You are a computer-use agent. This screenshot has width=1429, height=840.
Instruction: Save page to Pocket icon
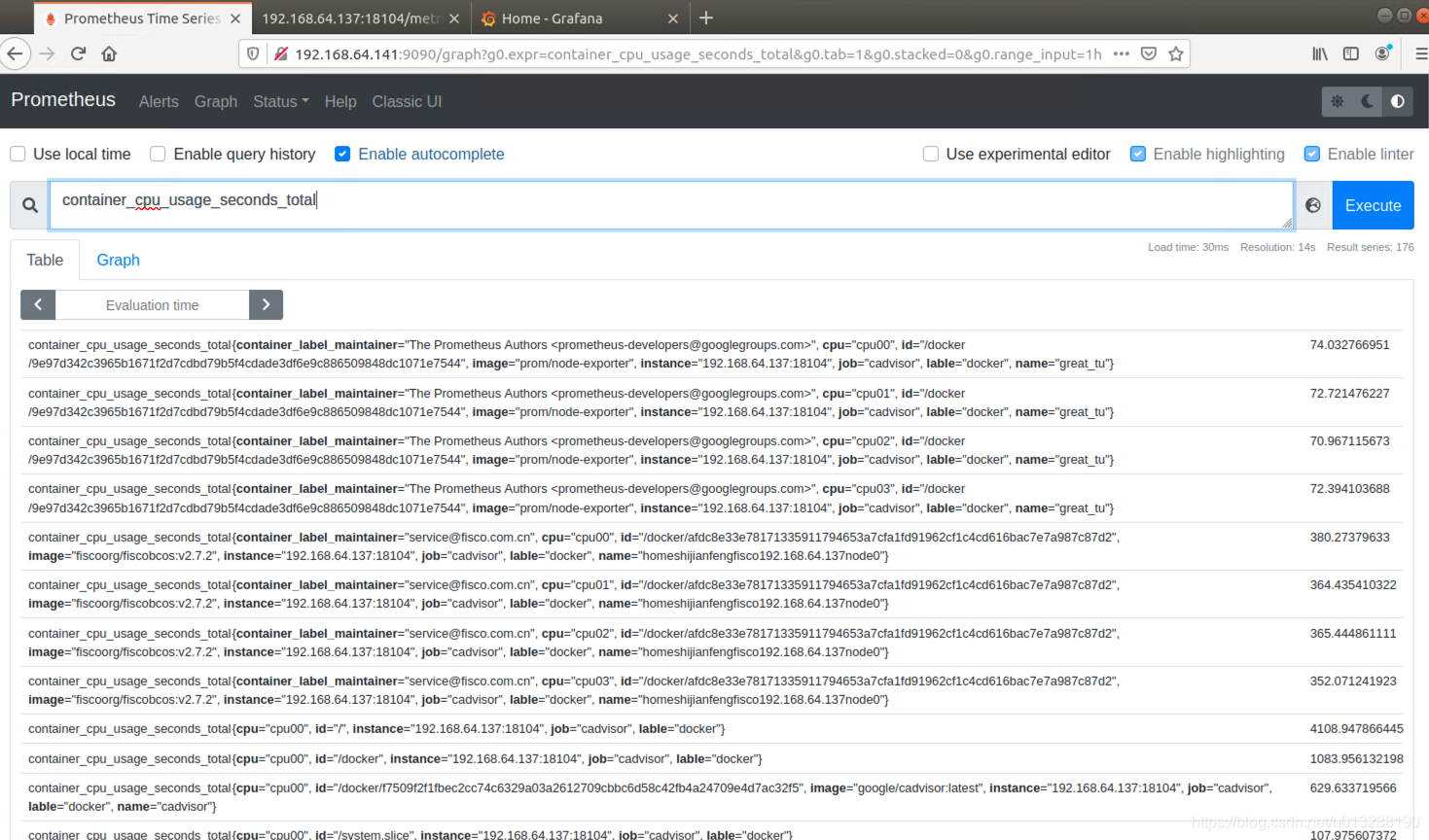pos(1149,53)
